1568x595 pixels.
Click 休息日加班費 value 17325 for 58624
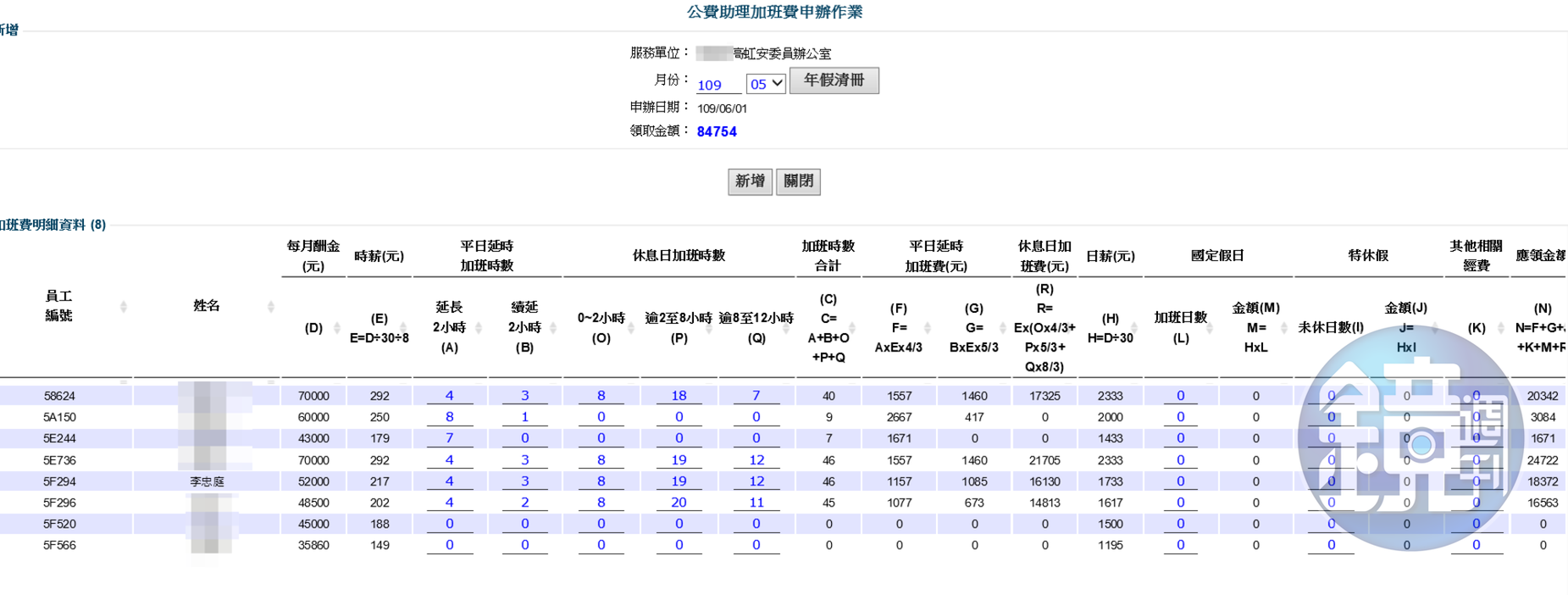[1044, 396]
